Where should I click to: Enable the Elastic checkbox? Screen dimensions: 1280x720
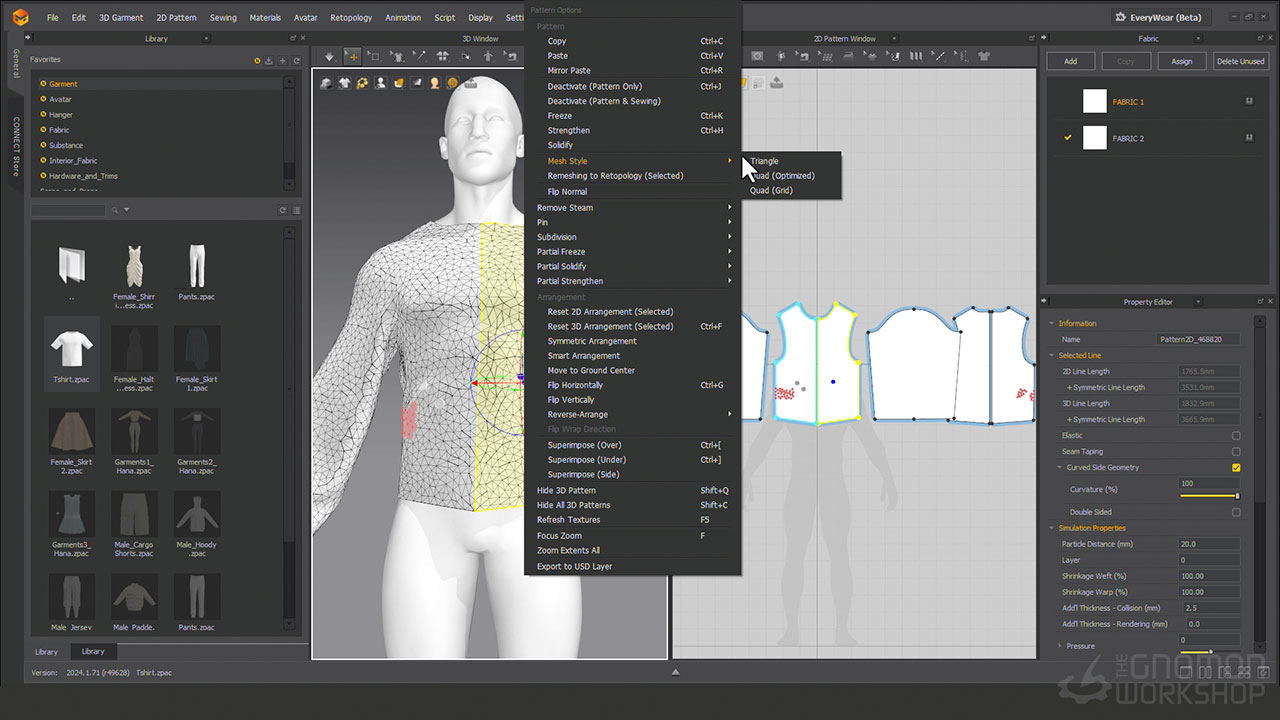click(x=1236, y=436)
